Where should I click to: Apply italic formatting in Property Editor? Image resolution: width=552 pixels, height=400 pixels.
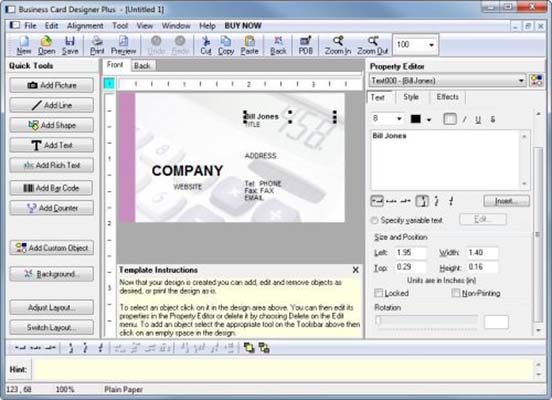465,119
